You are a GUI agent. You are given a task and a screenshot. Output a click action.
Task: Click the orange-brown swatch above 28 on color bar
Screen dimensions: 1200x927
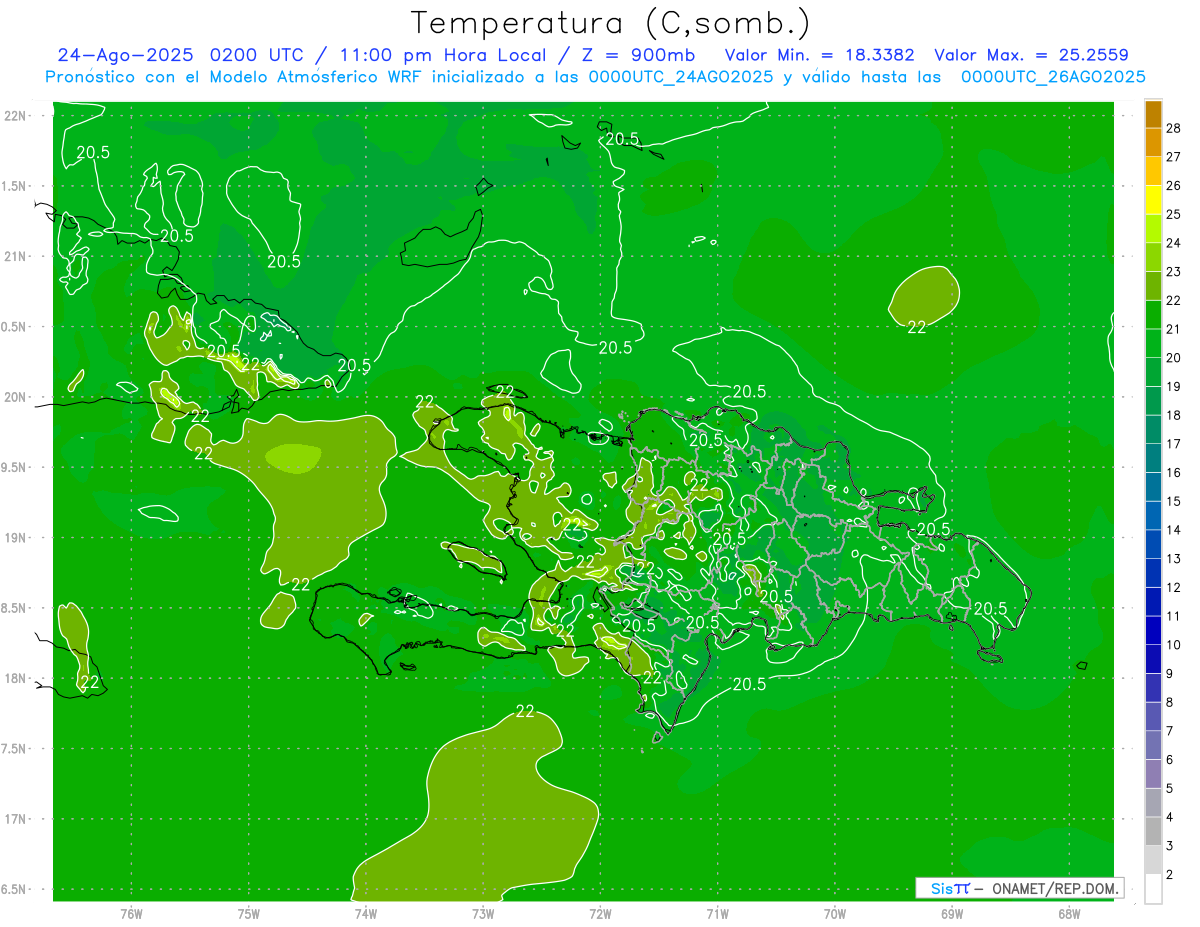pos(1153,114)
